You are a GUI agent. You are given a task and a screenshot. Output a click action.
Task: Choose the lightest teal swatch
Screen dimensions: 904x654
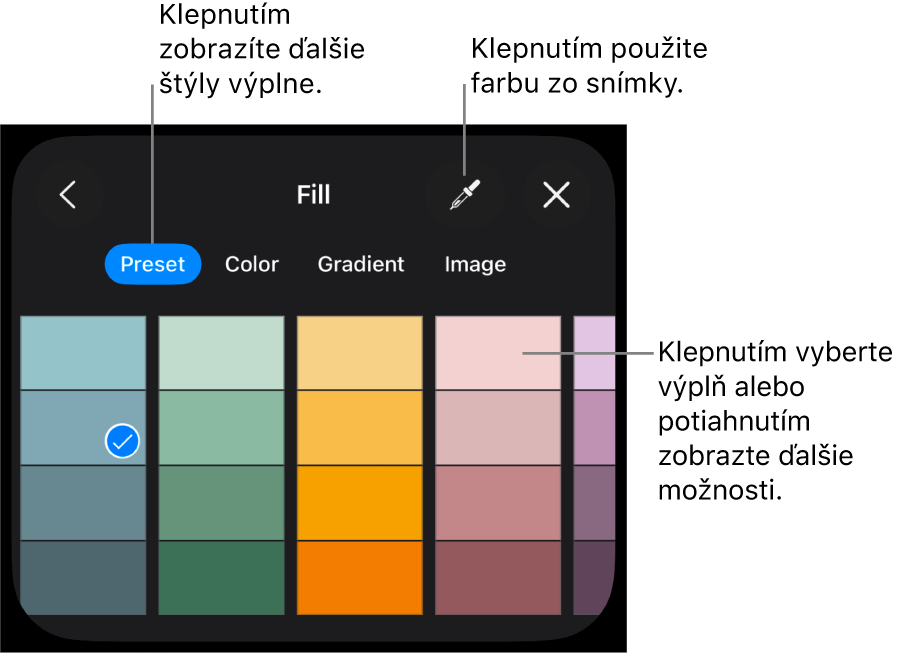(83, 353)
